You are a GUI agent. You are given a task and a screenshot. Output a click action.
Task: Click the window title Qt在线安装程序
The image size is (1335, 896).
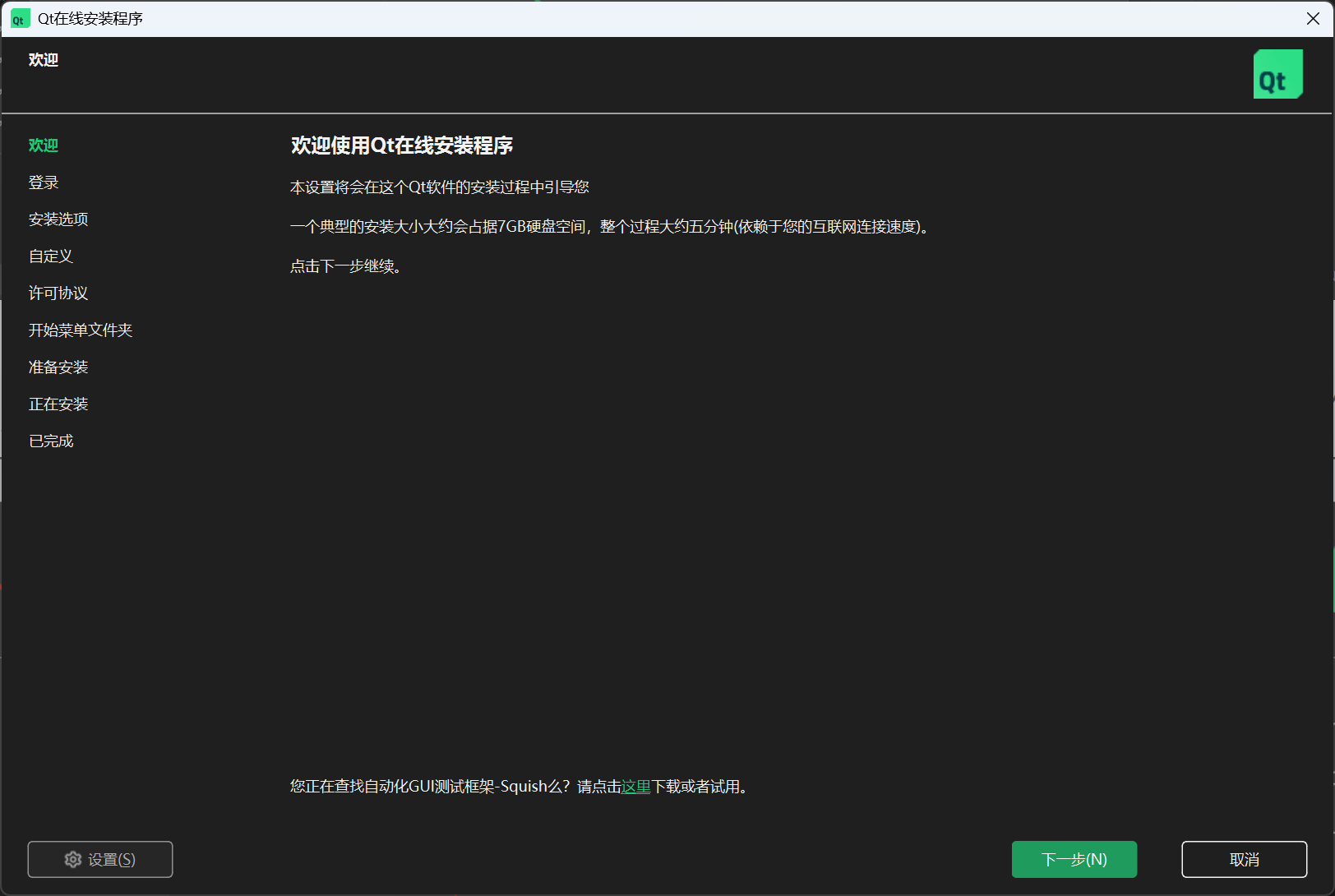pyautogui.click(x=90, y=18)
